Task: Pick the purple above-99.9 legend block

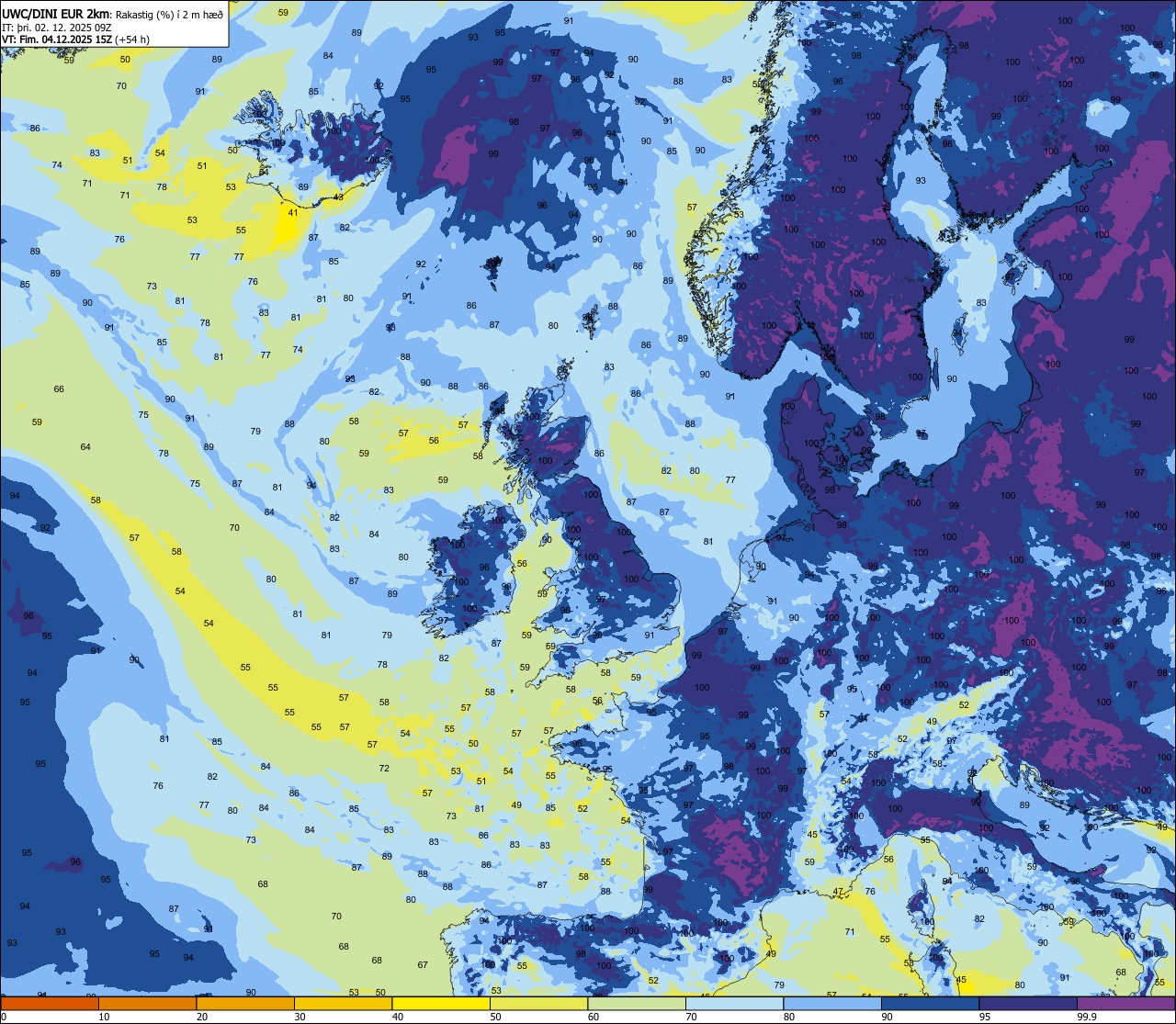Action: (1127, 1003)
